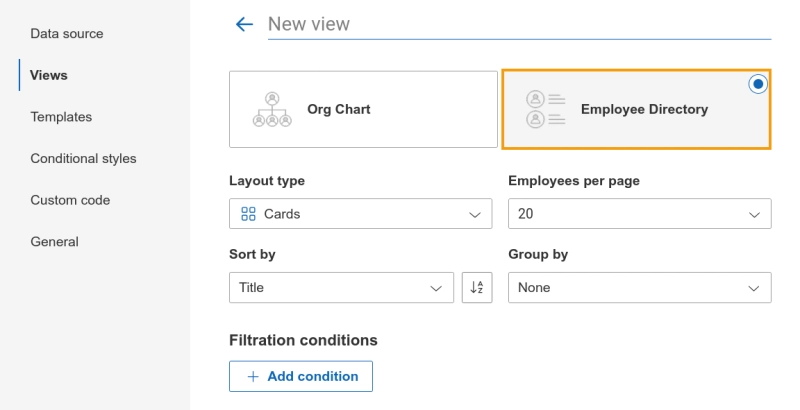Click the Employees per page label
The height and width of the screenshot is (410, 800).
tap(574, 181)
